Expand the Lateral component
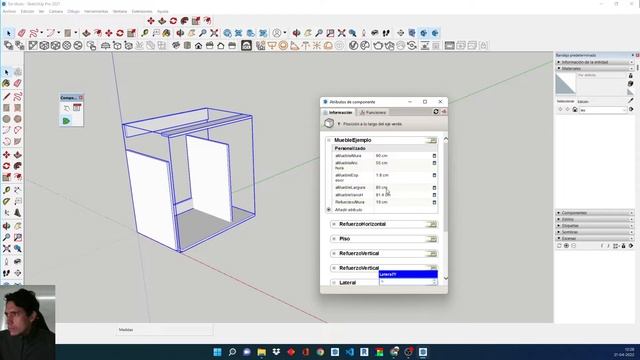Viewport: 640px width, 360px height. 334,282
